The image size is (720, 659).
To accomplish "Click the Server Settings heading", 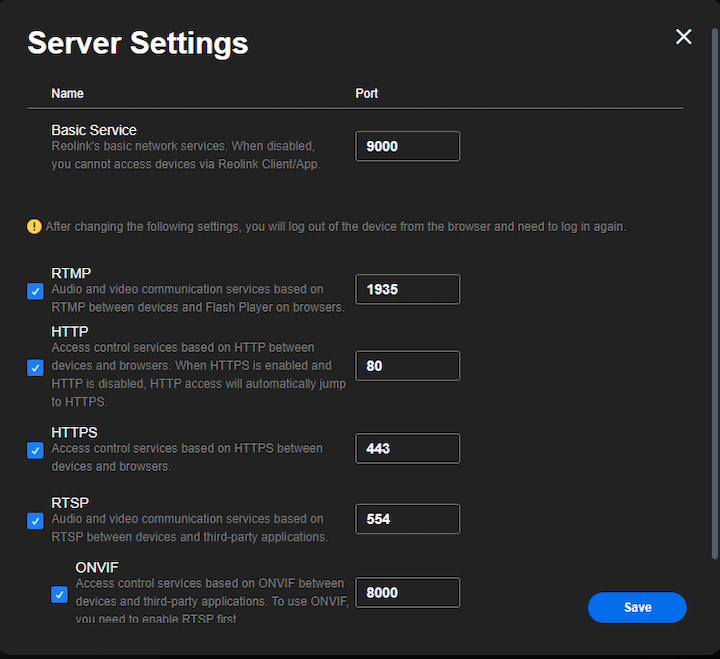I will (x=138, y=43).
